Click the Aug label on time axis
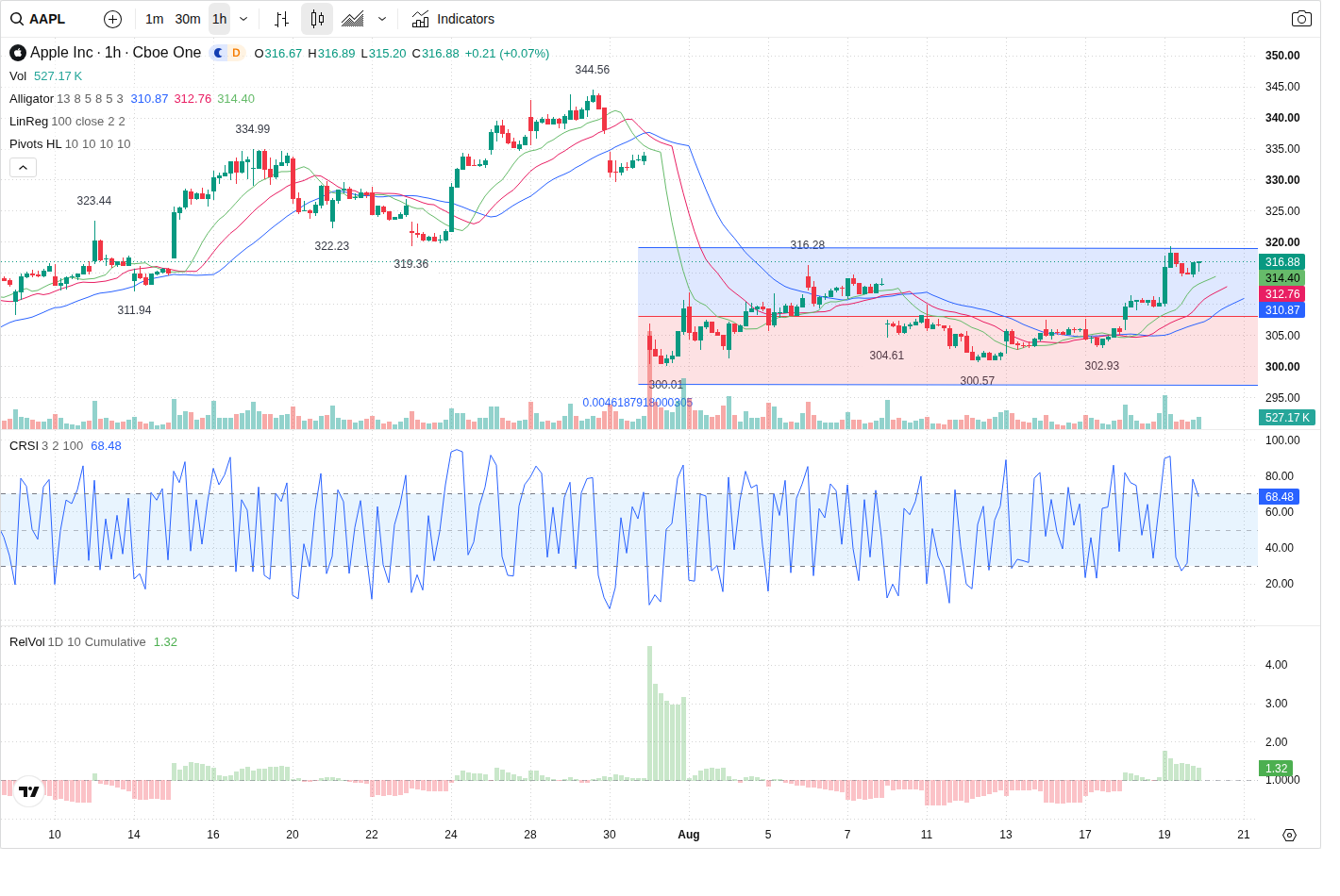The height and width of the screenshot is (896, 1340). (x=689, y=835)
